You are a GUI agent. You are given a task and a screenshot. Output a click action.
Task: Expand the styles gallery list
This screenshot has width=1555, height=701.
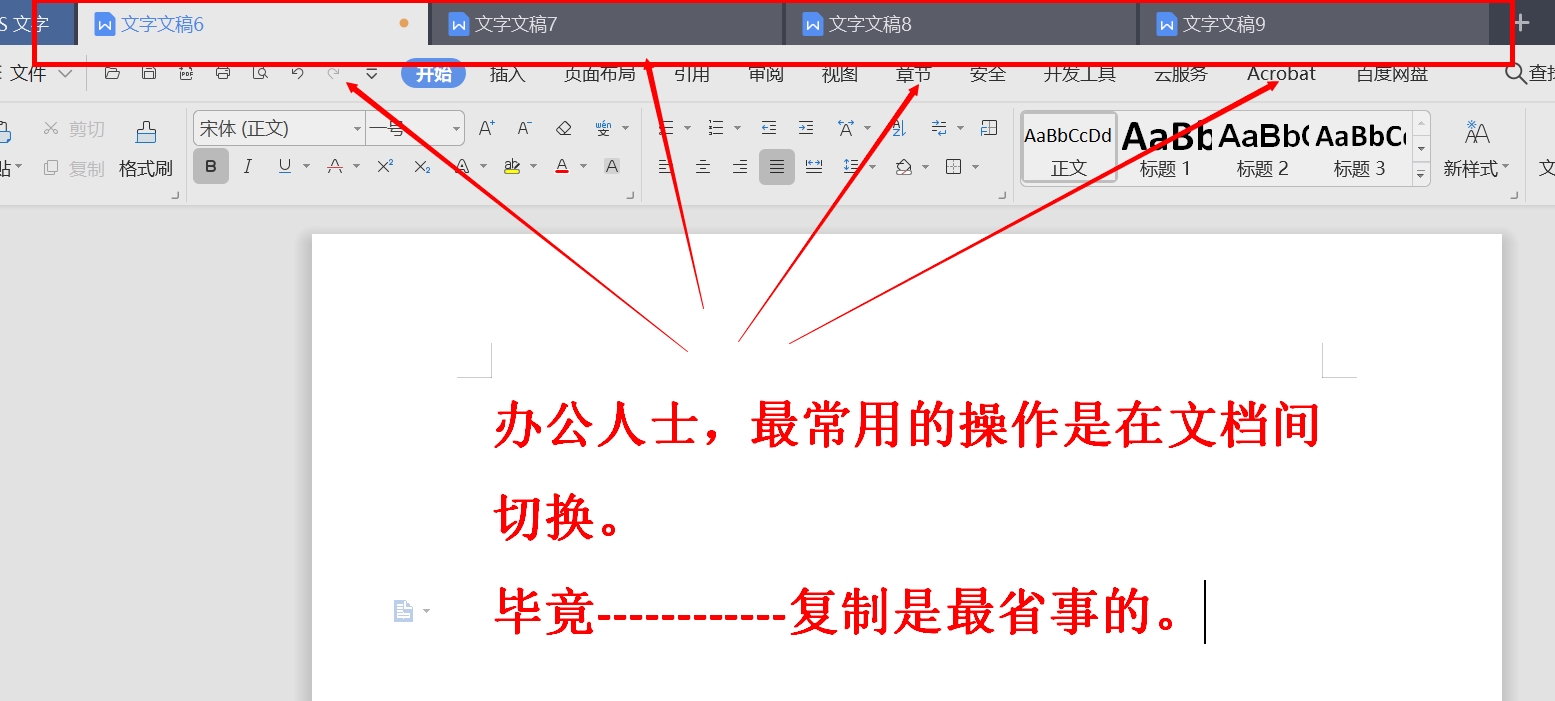pyautogui.click(x=1421, y=174)
